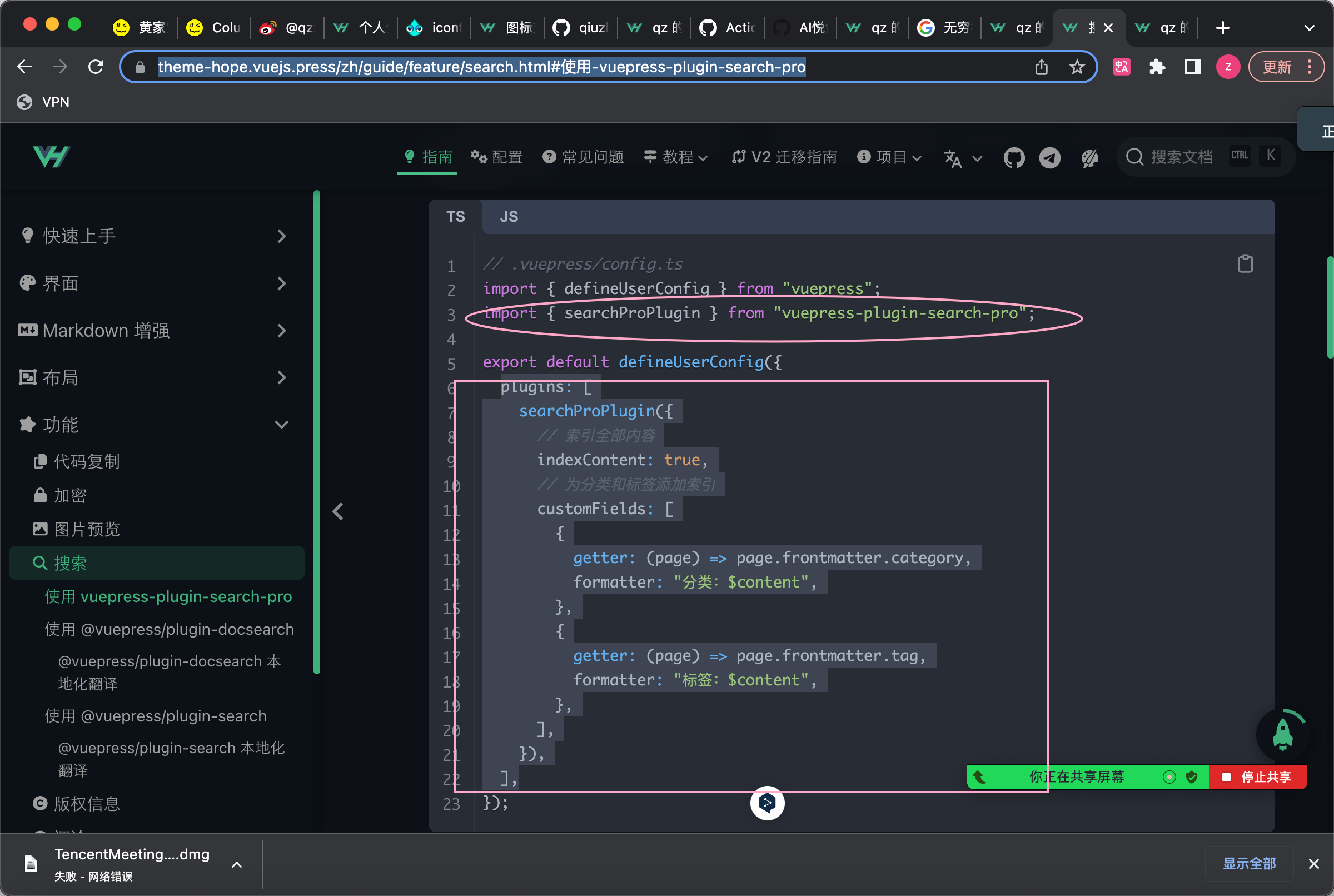Reload the page
This screenshot has width=1334, height=896.
96,67
